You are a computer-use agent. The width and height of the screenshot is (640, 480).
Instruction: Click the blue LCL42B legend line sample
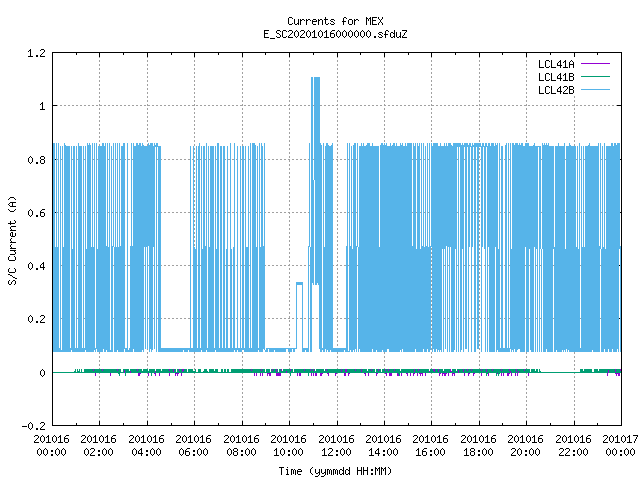click(x=595, y=90)
